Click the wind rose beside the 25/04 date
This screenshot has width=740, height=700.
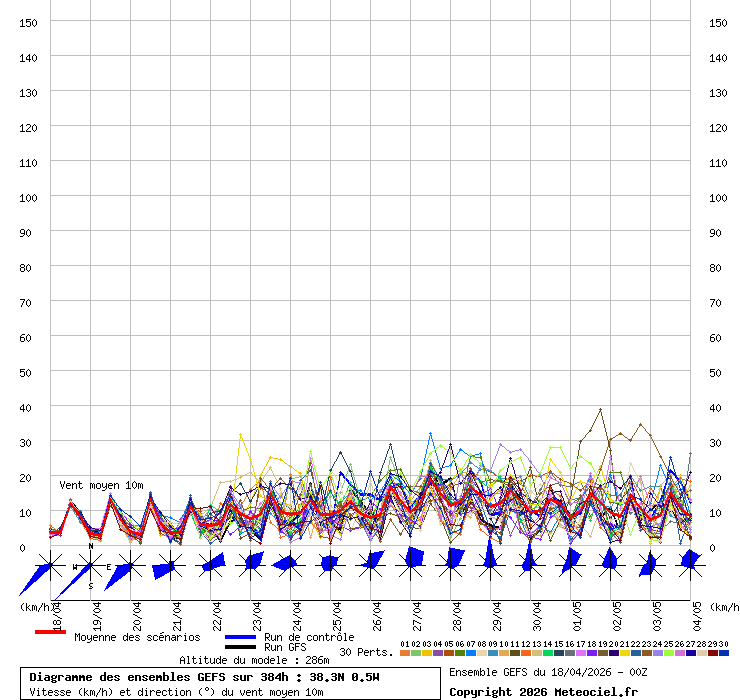(330, 564)
